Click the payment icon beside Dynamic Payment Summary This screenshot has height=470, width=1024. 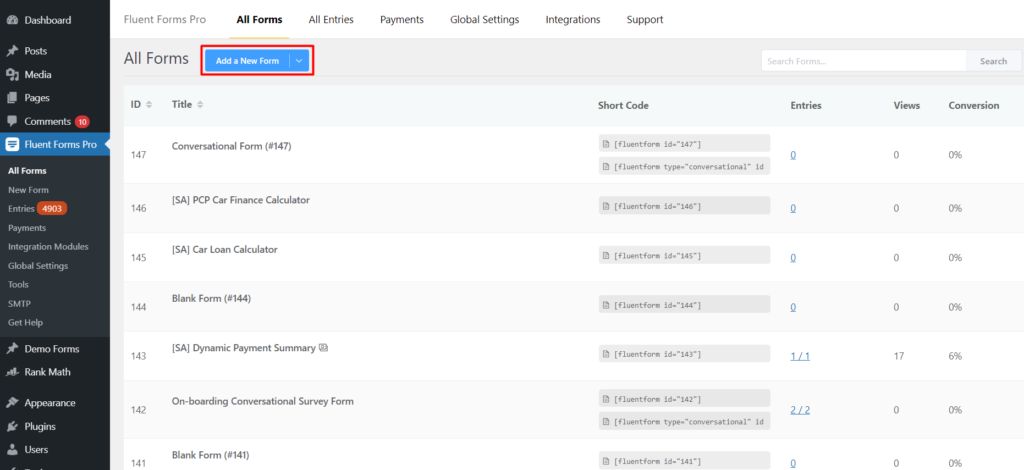[323, 348]
